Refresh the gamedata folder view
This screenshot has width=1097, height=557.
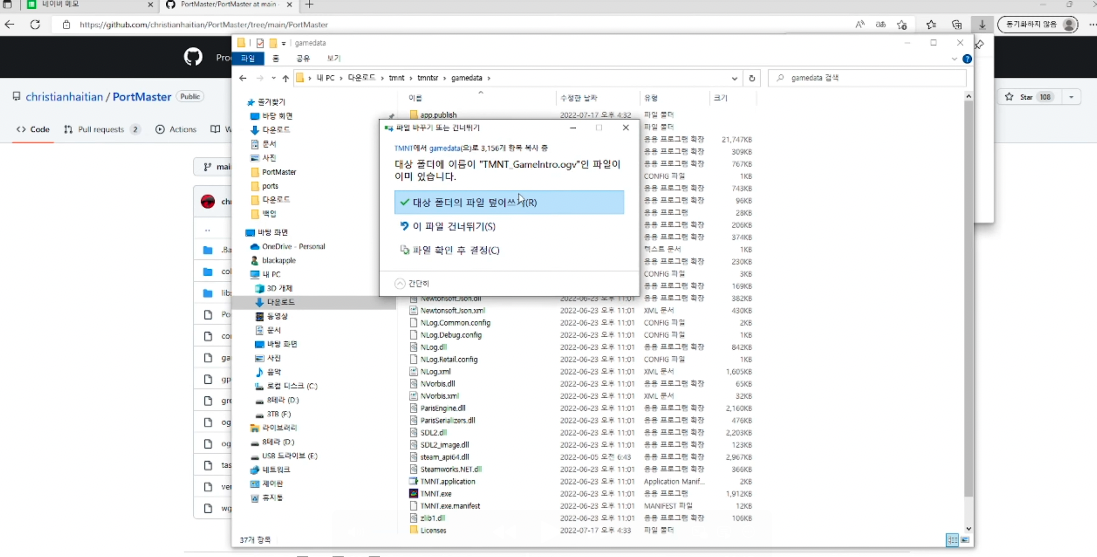(x=752, y=78)
